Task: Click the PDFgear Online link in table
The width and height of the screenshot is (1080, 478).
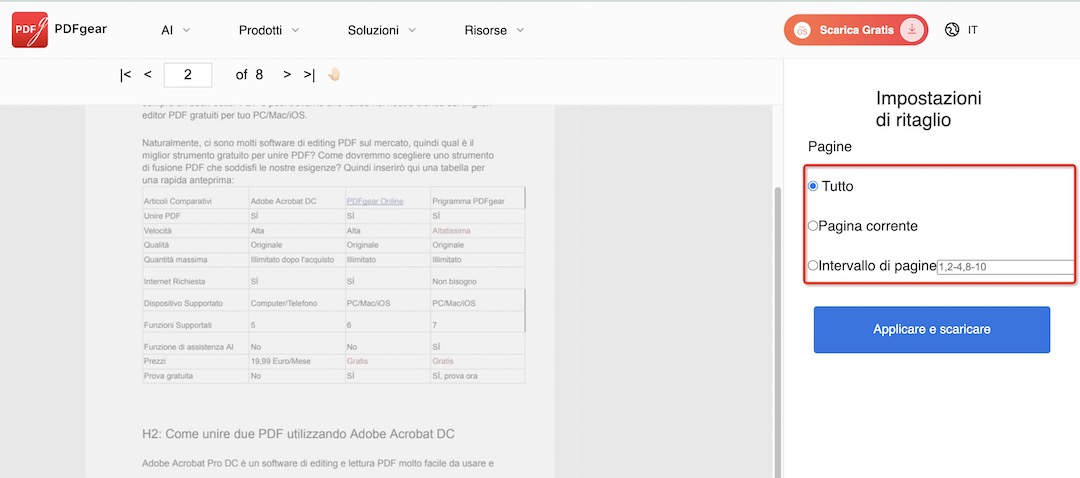Action: (374, 201)
